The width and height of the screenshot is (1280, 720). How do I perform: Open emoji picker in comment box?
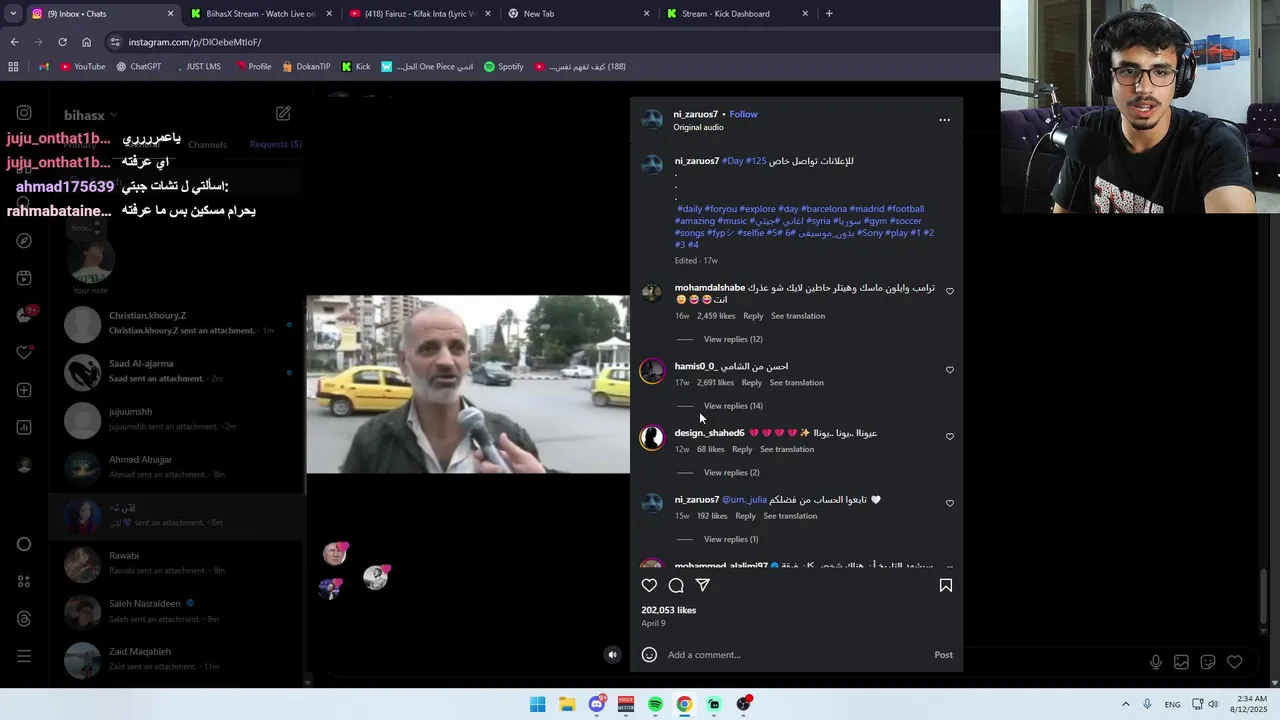click(x=649, y=655)
